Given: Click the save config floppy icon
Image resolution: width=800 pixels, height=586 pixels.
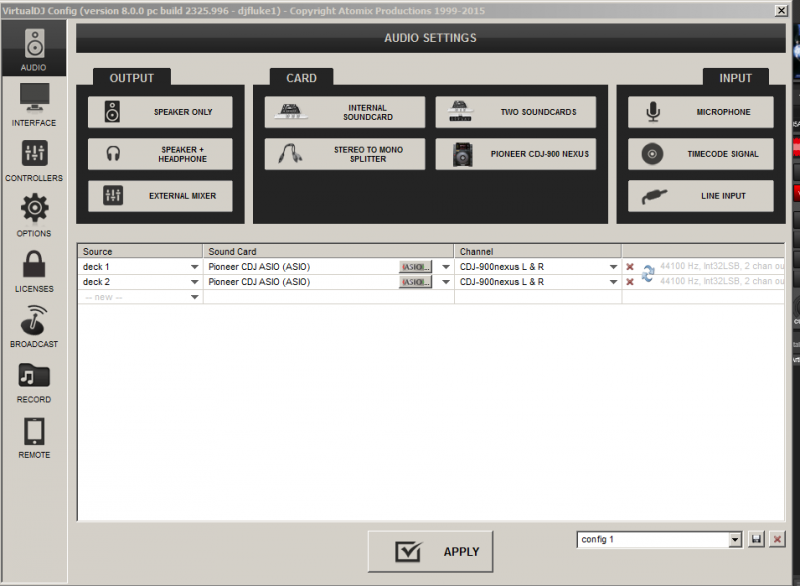Looking at the screenshot, I should click(757, 539).
